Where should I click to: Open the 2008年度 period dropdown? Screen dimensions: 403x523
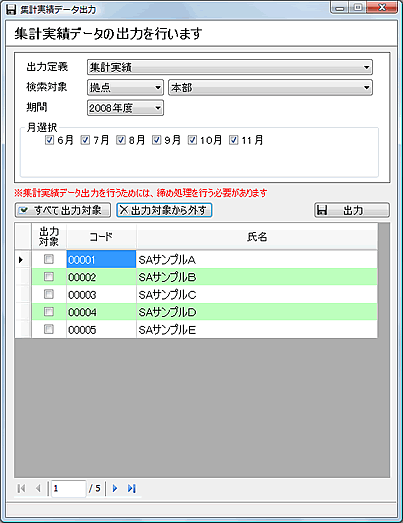point(125,108)
